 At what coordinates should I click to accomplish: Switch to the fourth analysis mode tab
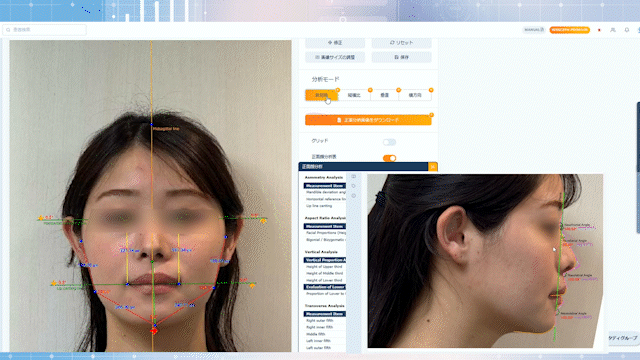click(415, 95)
